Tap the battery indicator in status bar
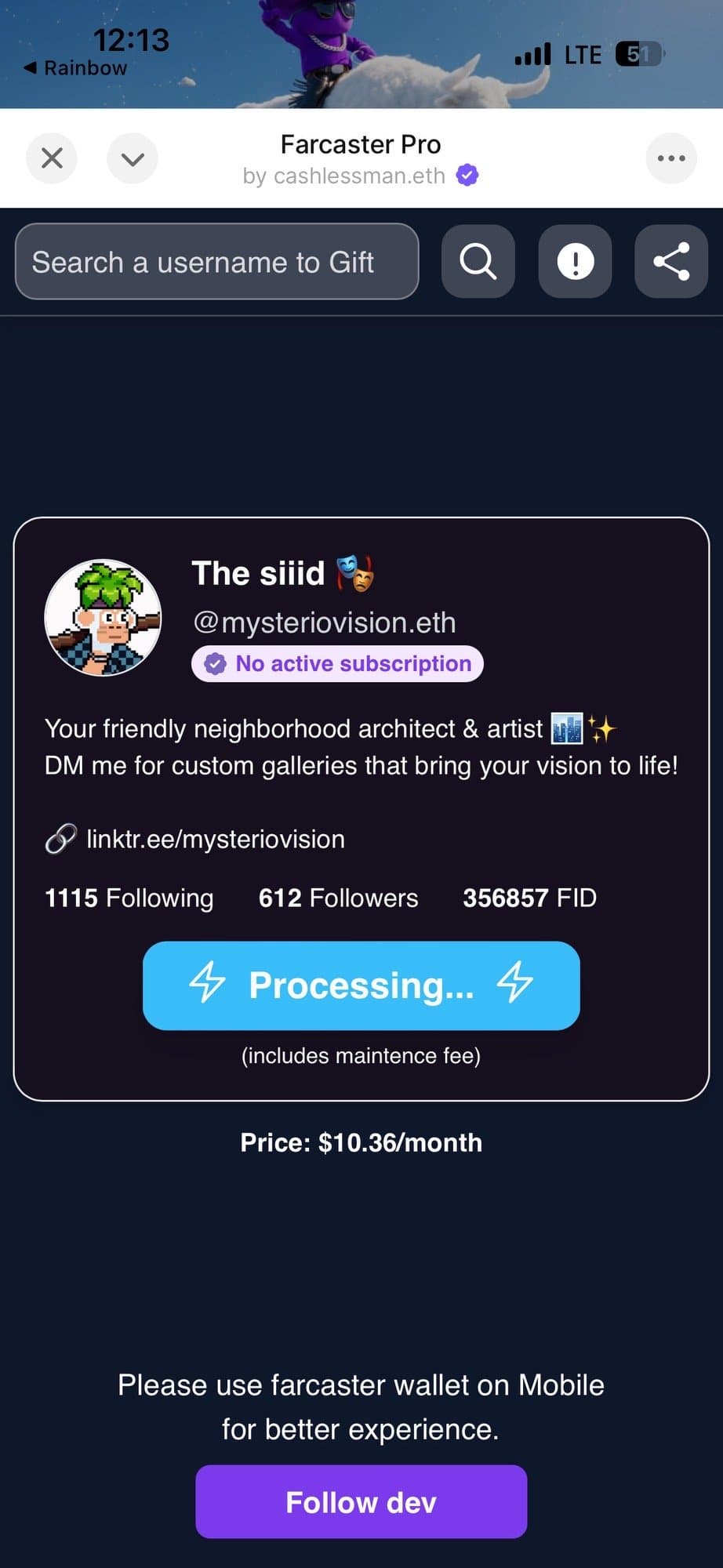The image size is (723, 1568). click(x=640, y=54)
